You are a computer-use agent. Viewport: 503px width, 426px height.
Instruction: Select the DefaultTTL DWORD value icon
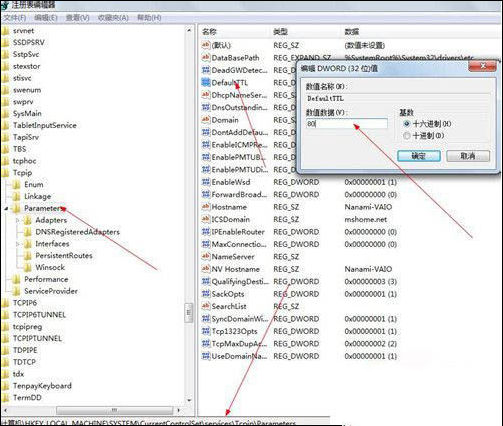point(206,82)
